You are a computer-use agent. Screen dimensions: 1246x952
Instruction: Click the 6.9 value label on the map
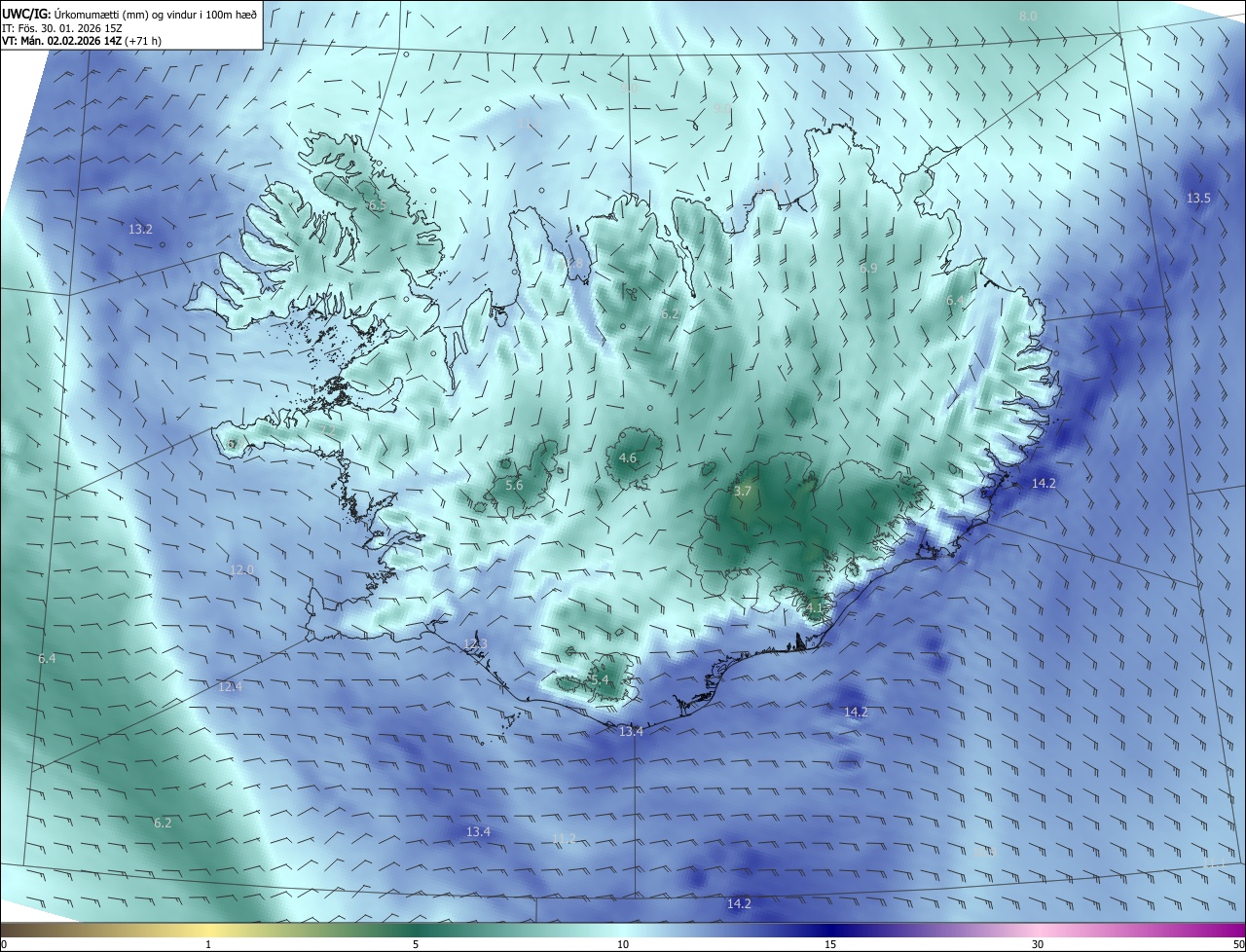(868, 268)
